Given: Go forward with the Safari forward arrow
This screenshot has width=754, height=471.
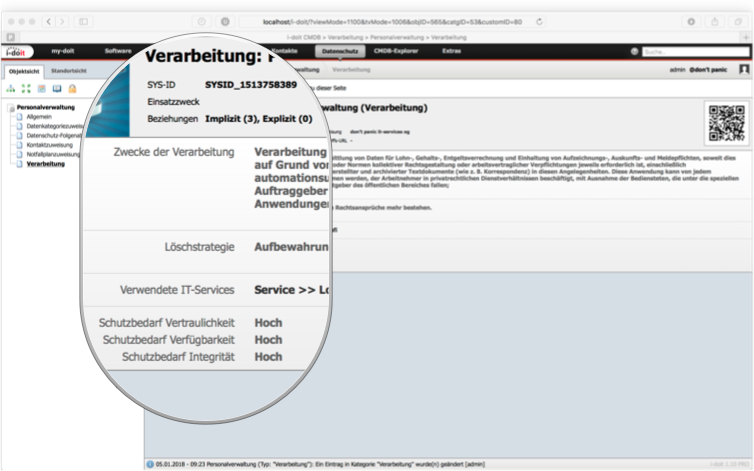Looking at the screenshot, I should click(62, 22).
